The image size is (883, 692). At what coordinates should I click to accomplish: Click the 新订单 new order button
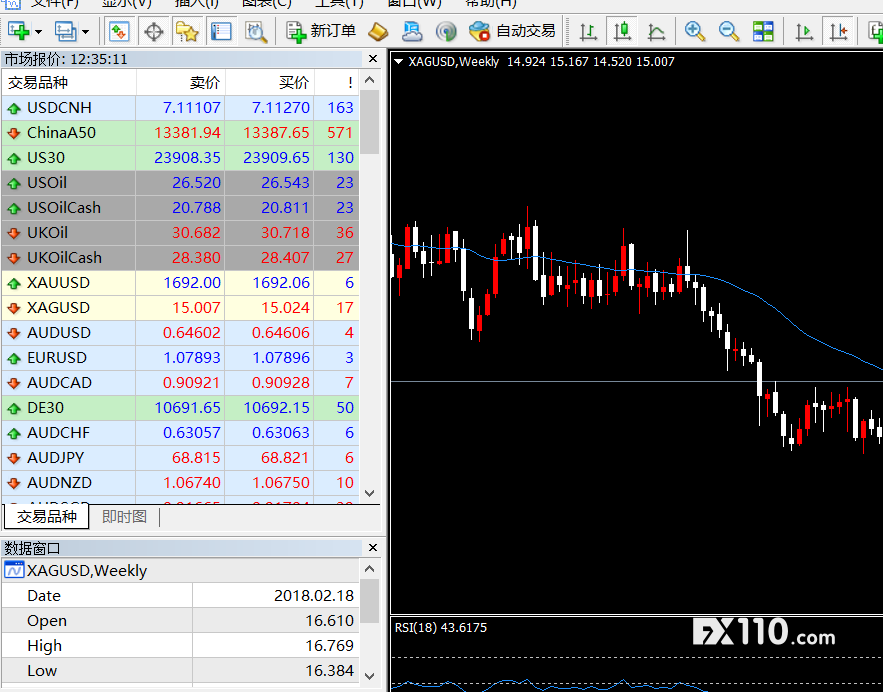tap(321, 32)
